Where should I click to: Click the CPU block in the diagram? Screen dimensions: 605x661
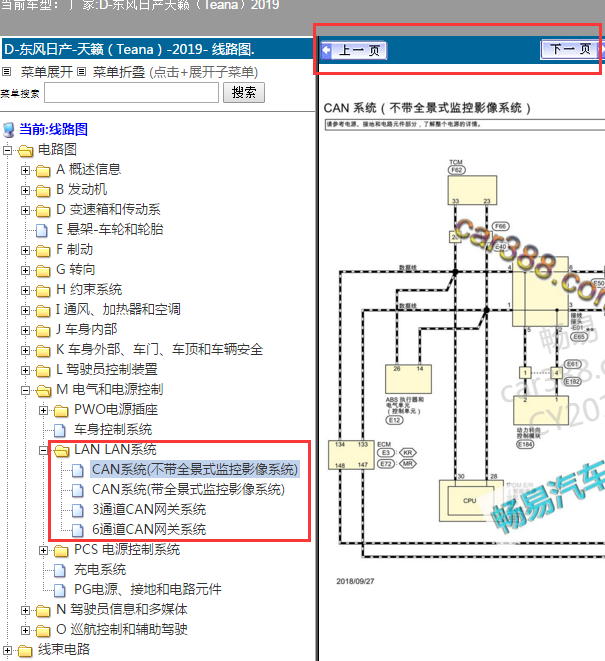pyautogui.click(x=470, y=501)
